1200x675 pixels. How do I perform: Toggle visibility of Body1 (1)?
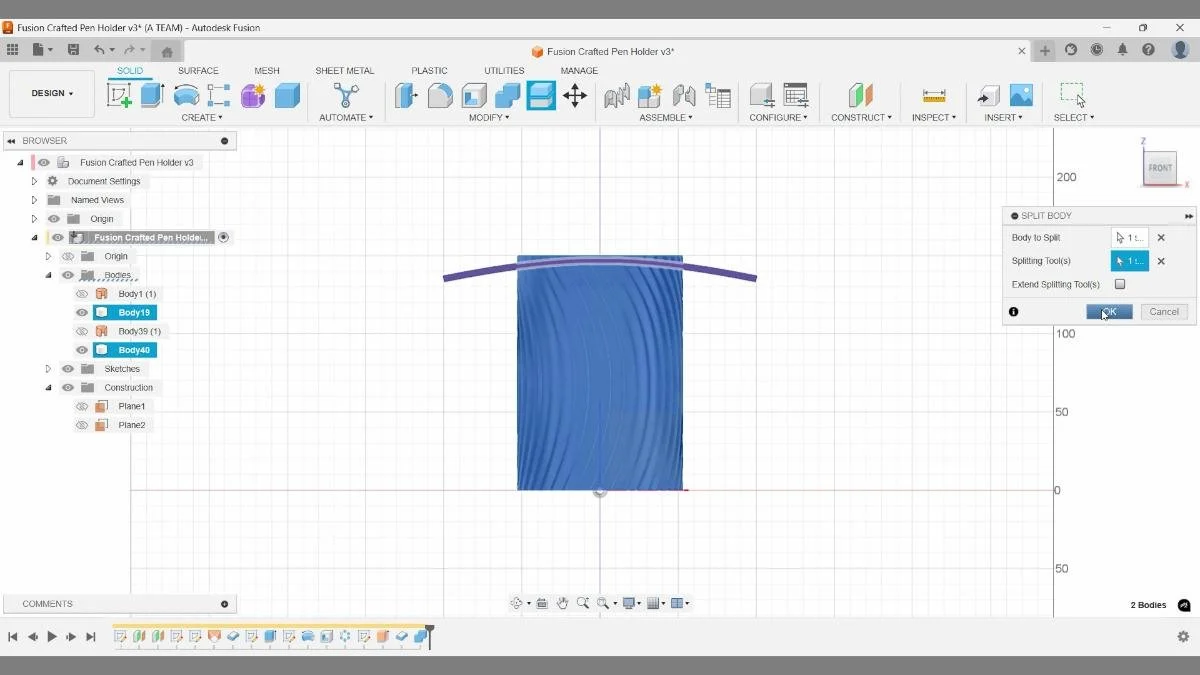[82, 294]
